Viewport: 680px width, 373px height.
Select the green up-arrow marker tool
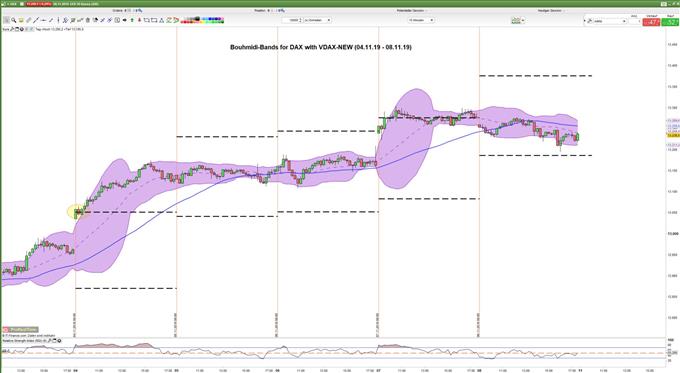[132, 20]
